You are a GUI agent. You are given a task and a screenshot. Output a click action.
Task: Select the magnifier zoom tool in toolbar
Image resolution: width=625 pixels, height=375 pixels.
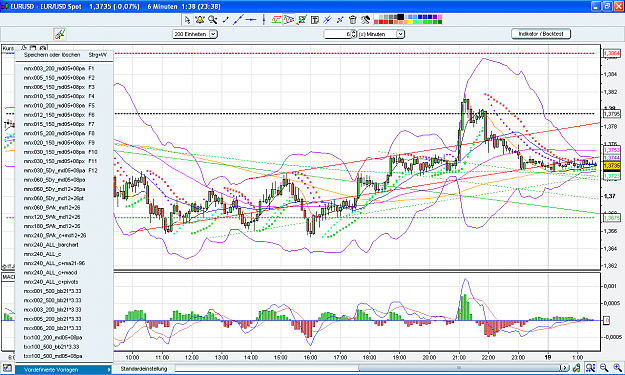[212, 20]
